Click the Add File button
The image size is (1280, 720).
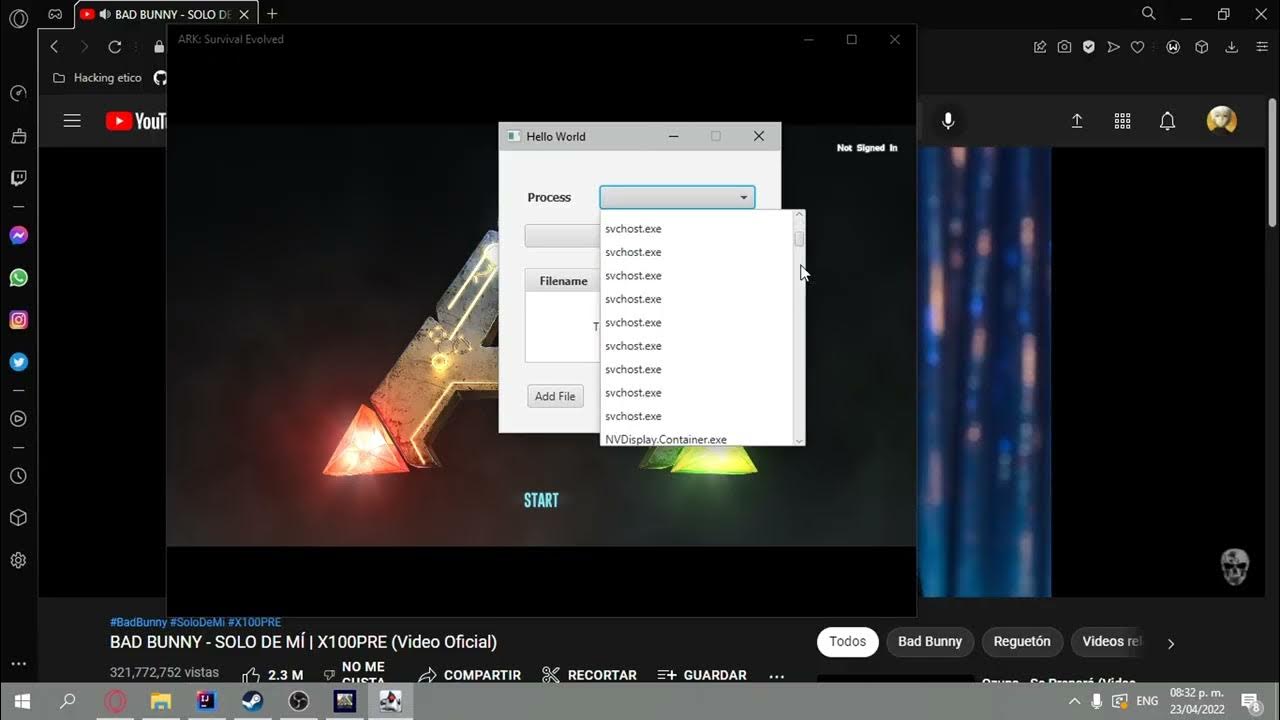point(555,396)
